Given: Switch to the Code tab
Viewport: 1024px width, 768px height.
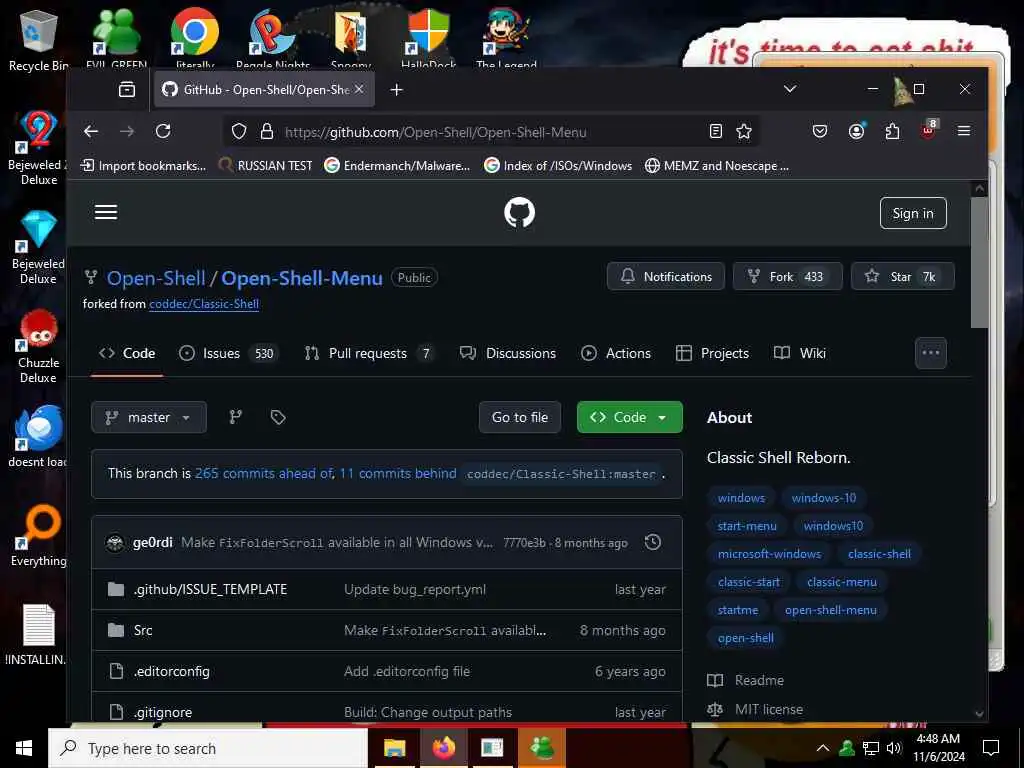Looking at the screenshot, I should pyautogui.click(x=127, y=353).
